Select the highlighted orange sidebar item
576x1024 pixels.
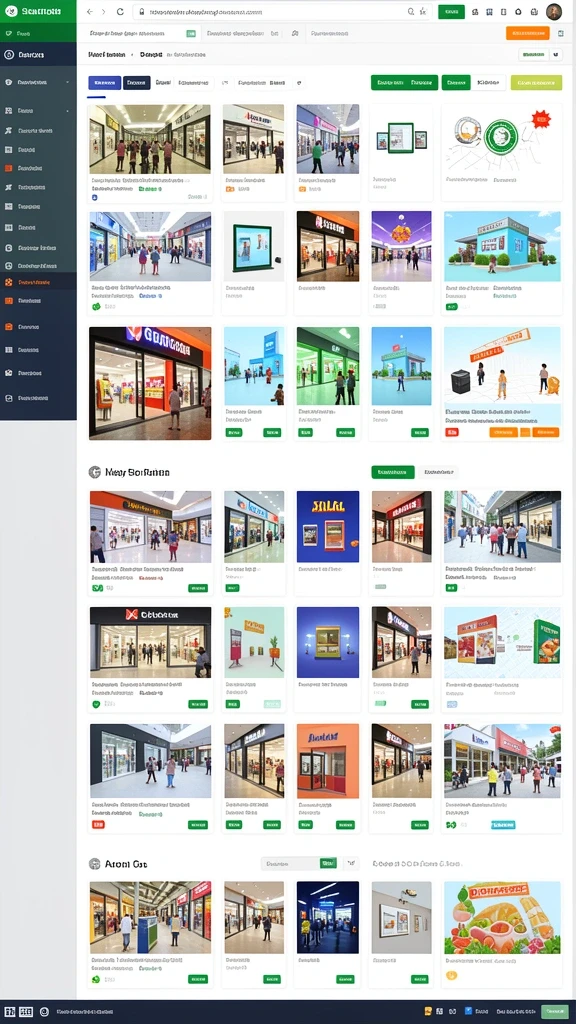38,282
